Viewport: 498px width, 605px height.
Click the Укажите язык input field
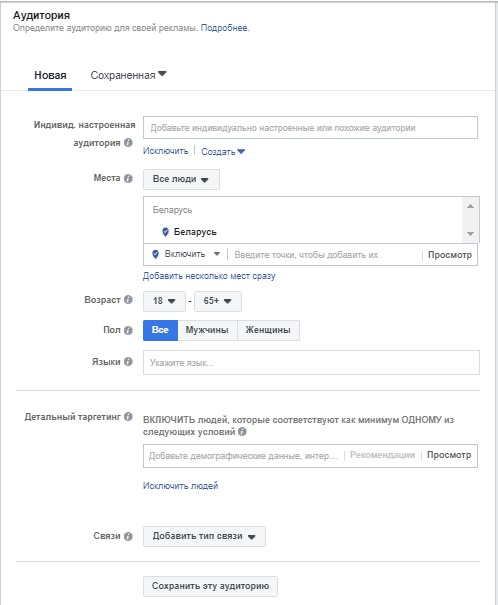[311, 363]
